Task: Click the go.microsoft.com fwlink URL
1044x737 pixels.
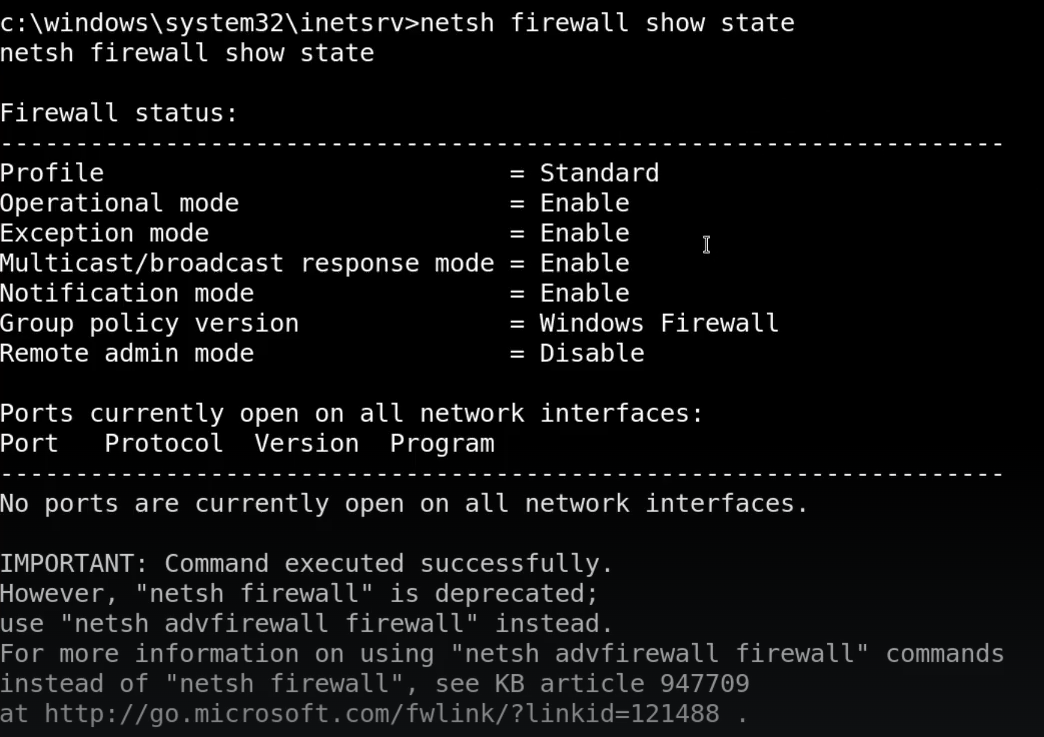Action: 381,714
